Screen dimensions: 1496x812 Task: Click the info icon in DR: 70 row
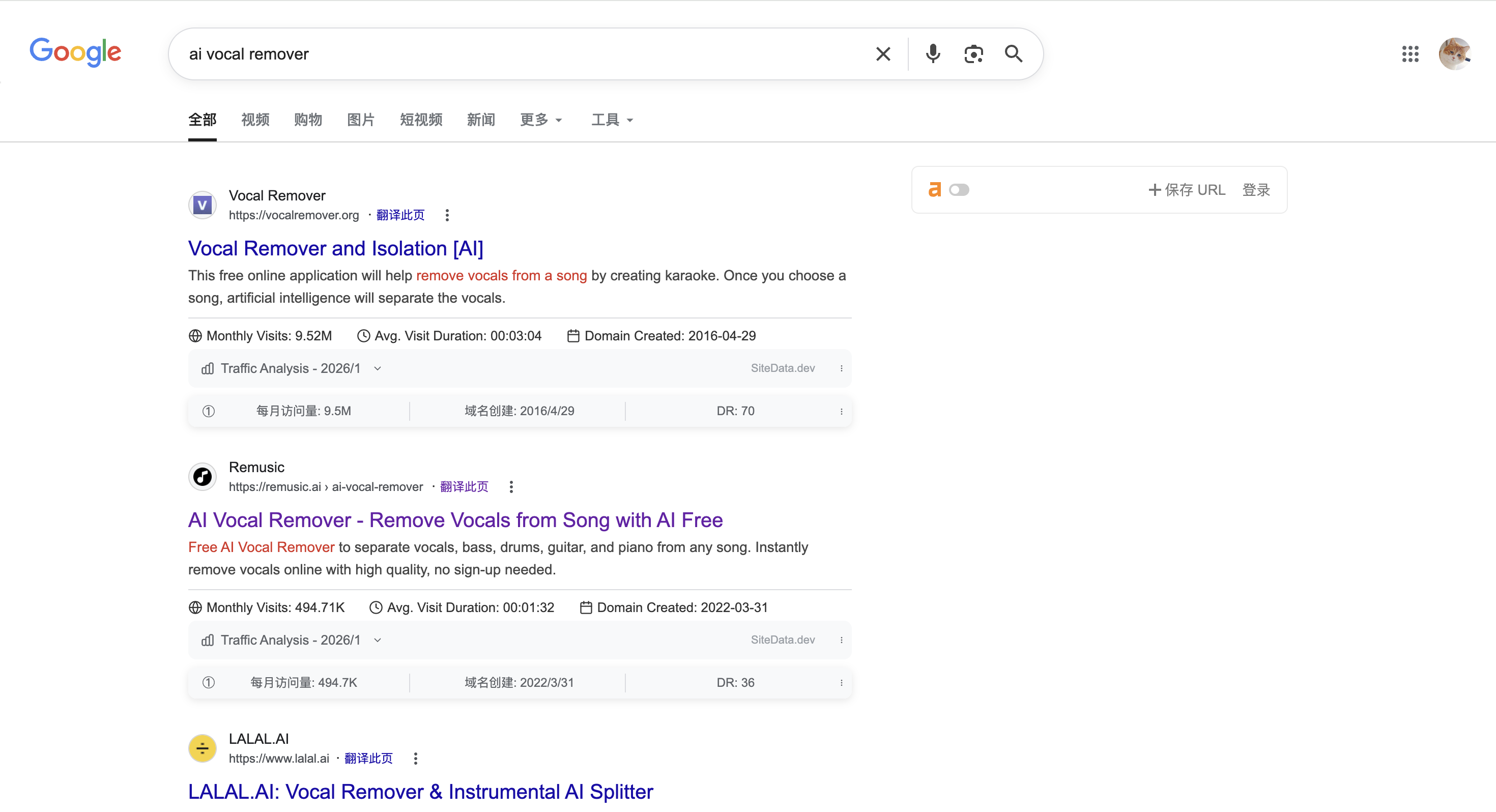pos(209,411)
